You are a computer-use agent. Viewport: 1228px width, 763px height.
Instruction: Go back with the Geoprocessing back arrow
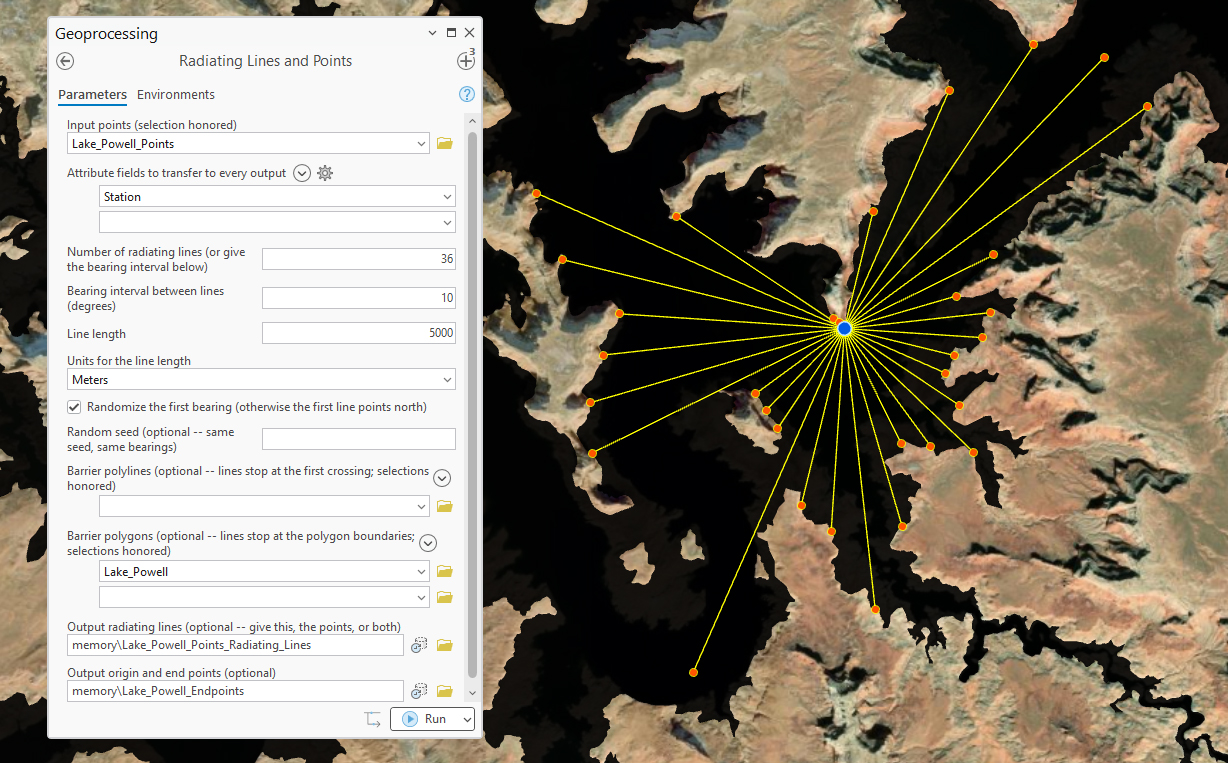point(66,61)
